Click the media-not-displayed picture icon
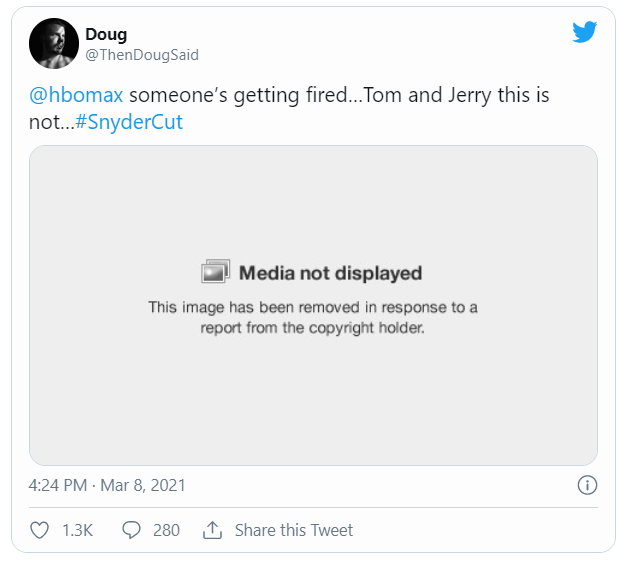 pos(216,272)
